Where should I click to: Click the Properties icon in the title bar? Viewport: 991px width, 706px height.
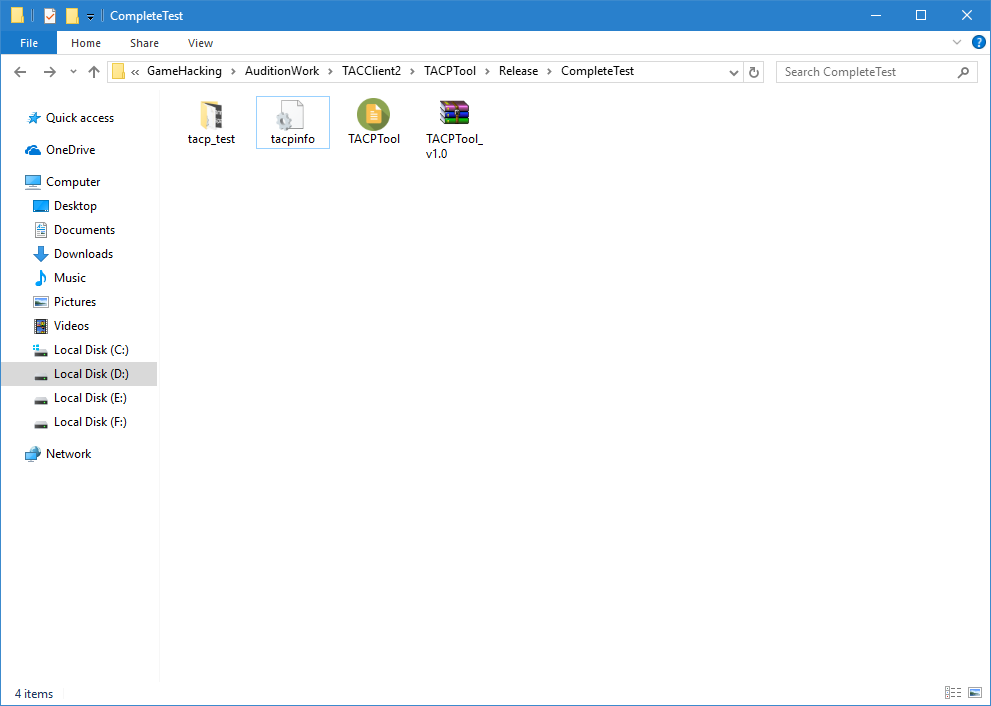50,16
